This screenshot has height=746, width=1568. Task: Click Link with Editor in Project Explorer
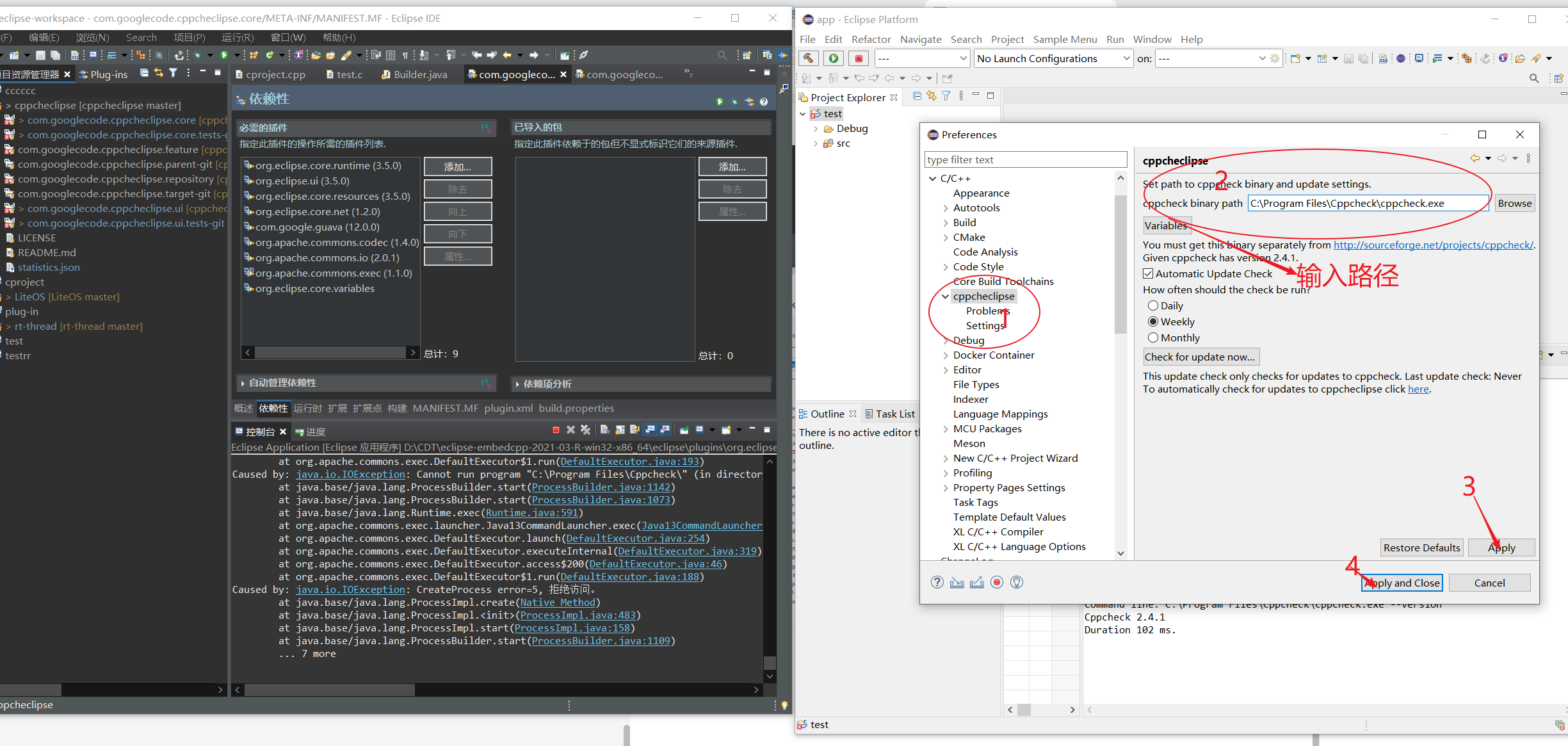click(932, 96)
